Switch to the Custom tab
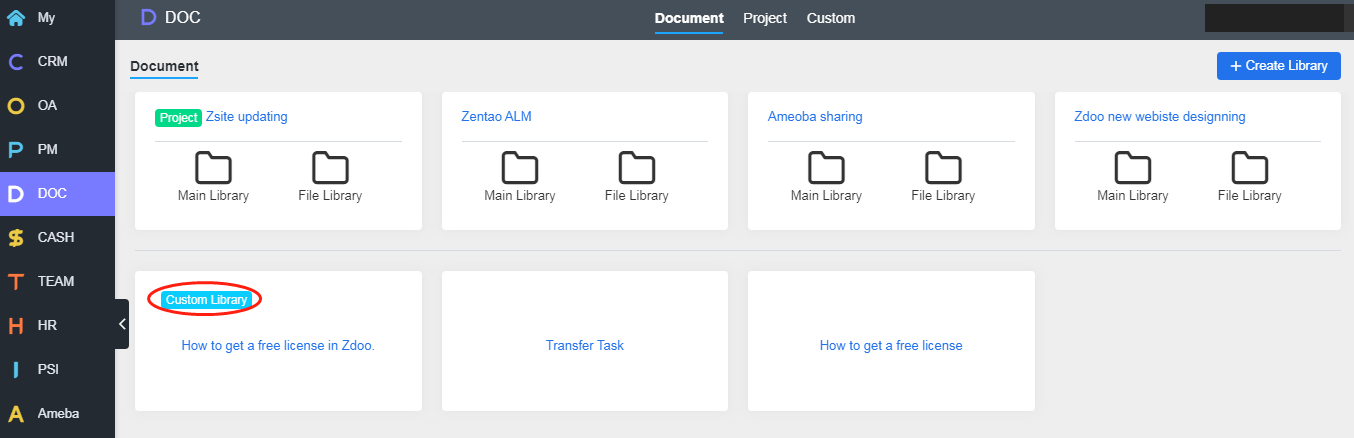The image size is (1354, 438). [x=831, y=18]
